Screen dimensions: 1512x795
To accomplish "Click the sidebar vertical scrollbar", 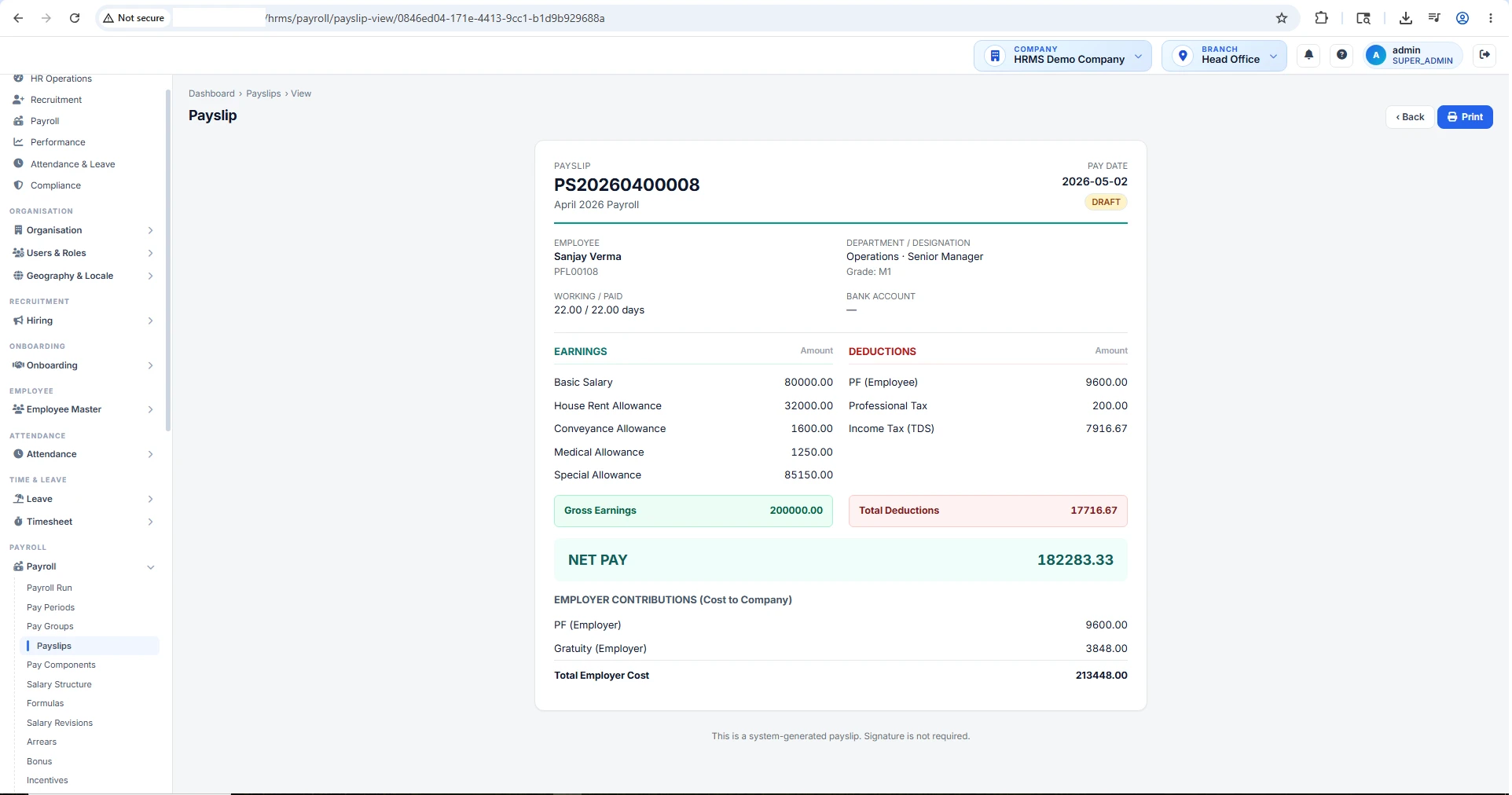I will pos(168,259).
